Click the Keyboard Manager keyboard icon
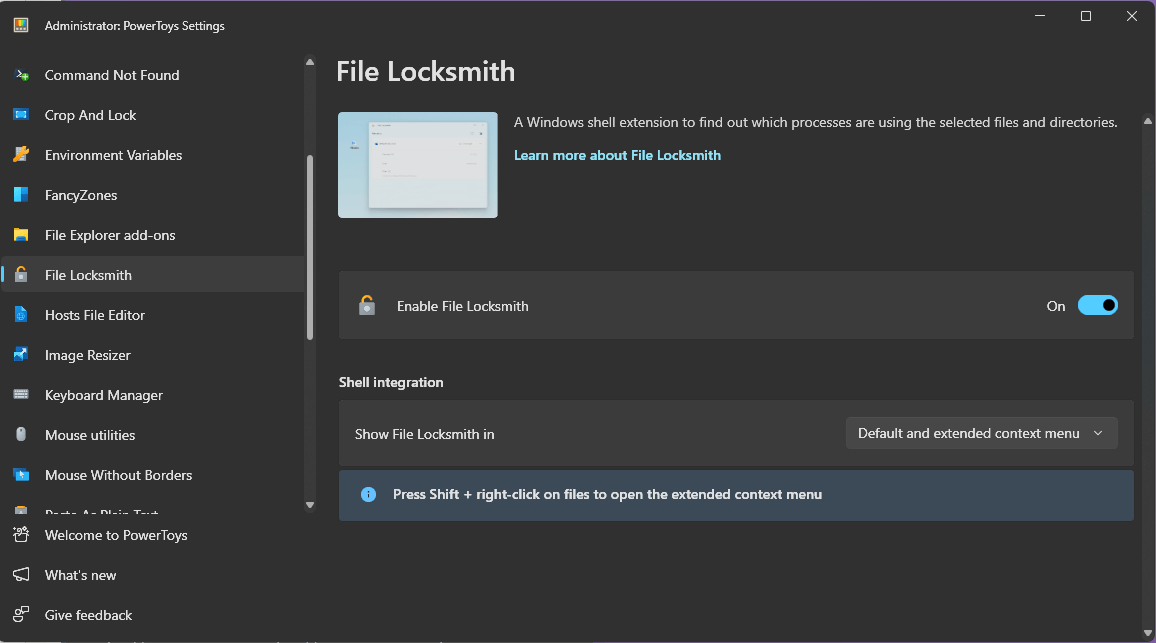This screenshot has height=643, width=1156. point(21,395)
